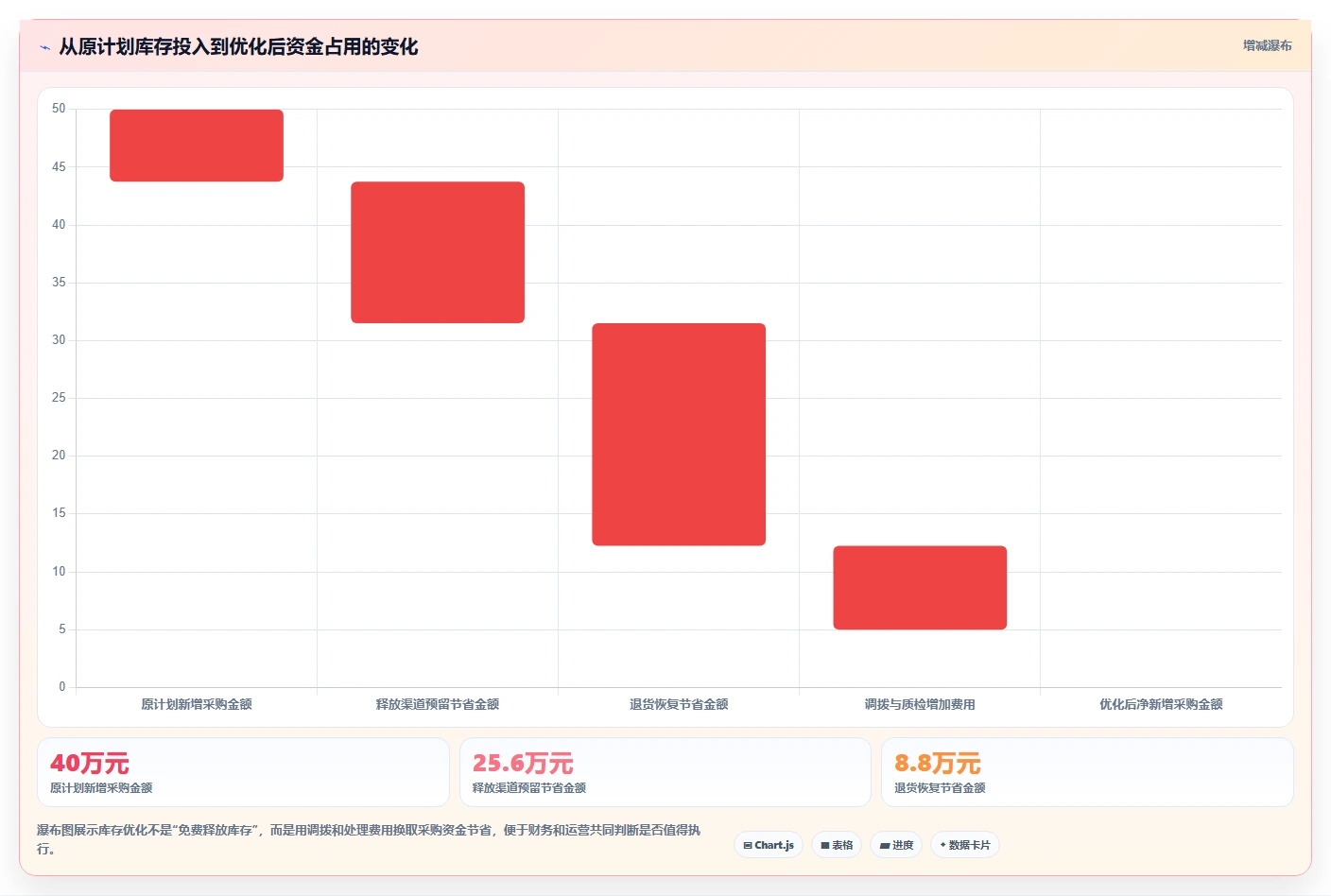Click the 退货恢复节省金额 axis label
This screenshot has height=896, width=1331.
[679, 704]
